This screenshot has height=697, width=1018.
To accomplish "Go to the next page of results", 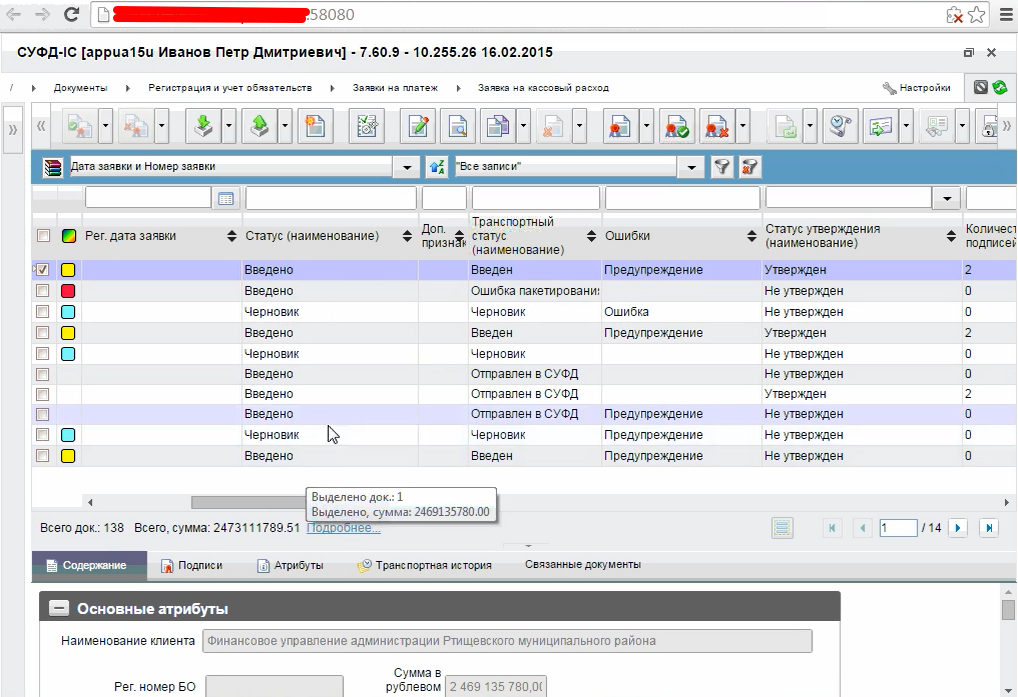I will tap(958, 528).
